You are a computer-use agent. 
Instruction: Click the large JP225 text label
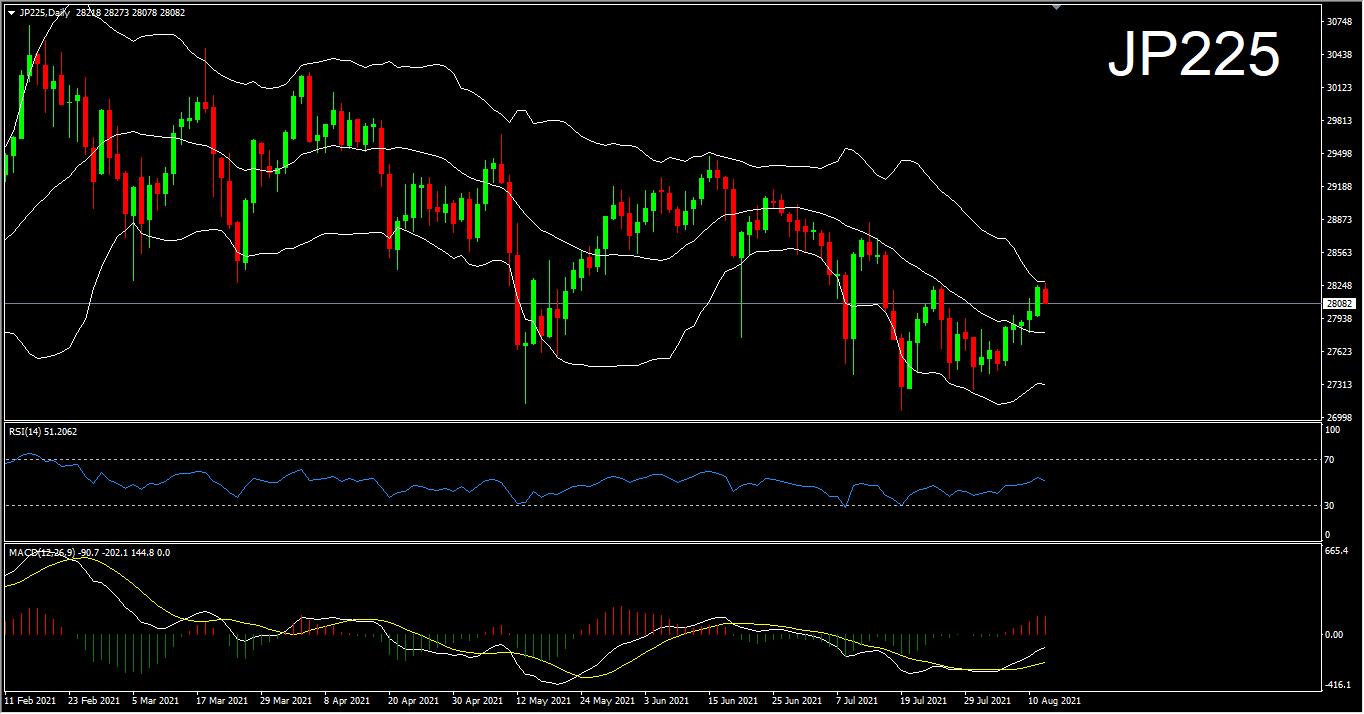point(1193,55)
